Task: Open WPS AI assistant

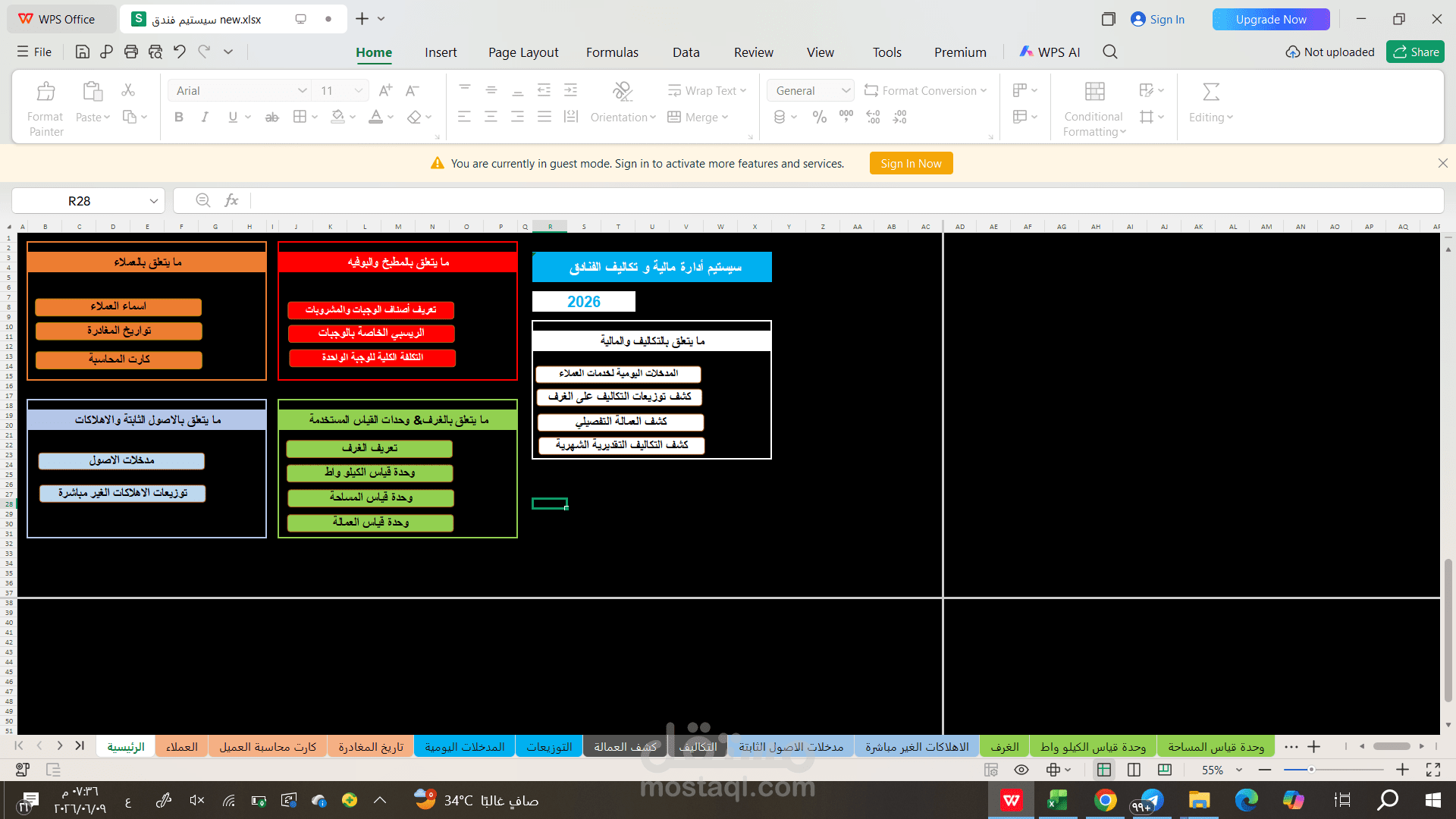Action: [x=1050, y=52]
